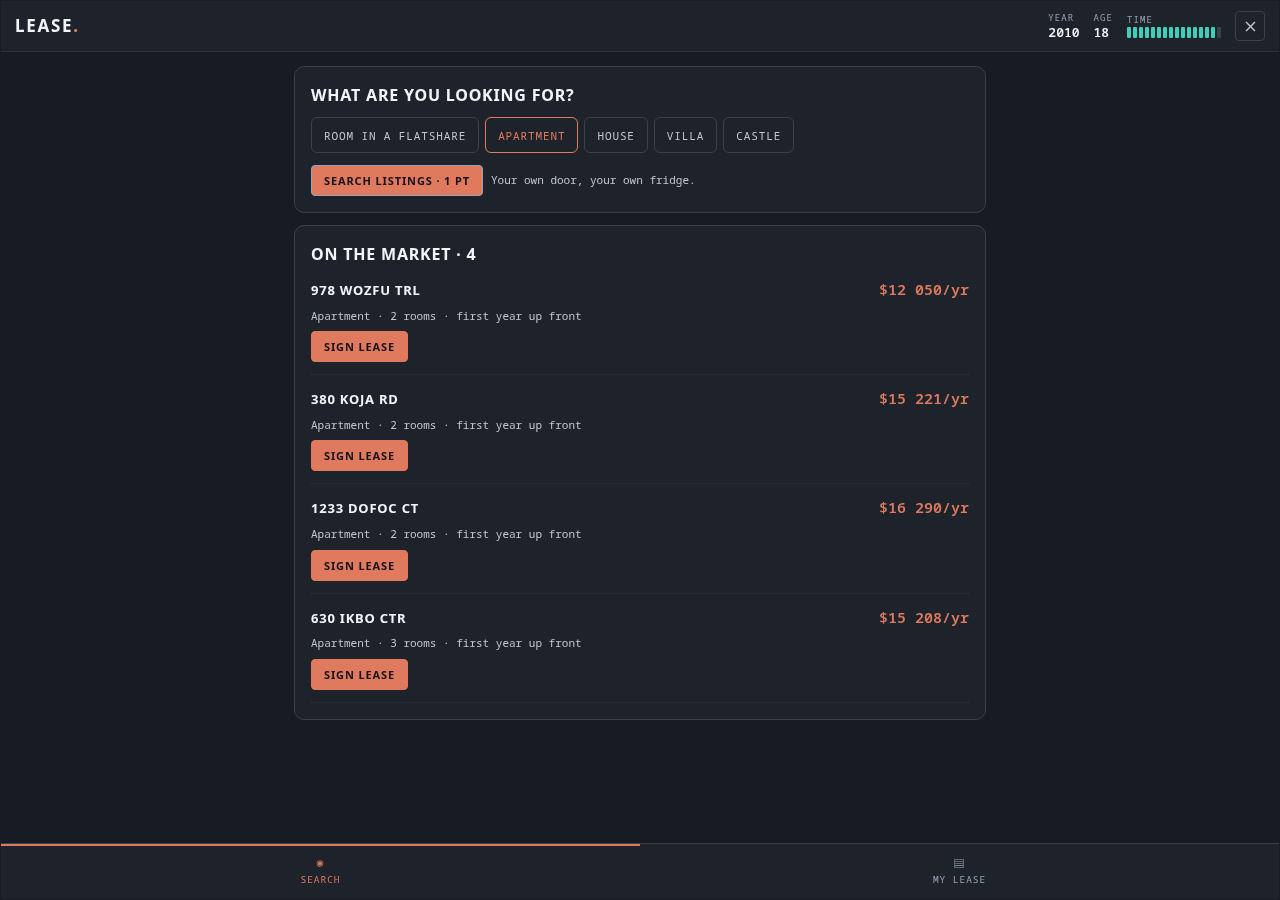This screenshot has width=1280, height=900.
Task: Choose the House property type
Action: pos(616,135)
